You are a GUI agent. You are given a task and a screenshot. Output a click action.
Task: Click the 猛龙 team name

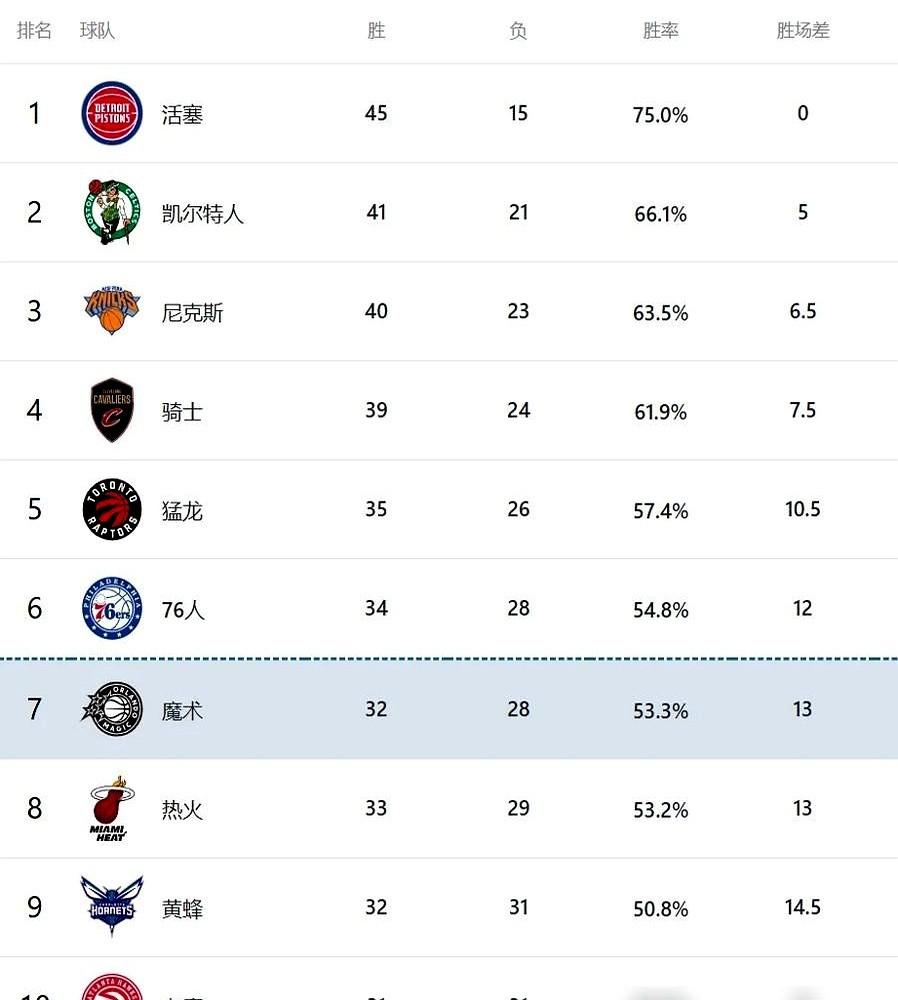[182, 509]
